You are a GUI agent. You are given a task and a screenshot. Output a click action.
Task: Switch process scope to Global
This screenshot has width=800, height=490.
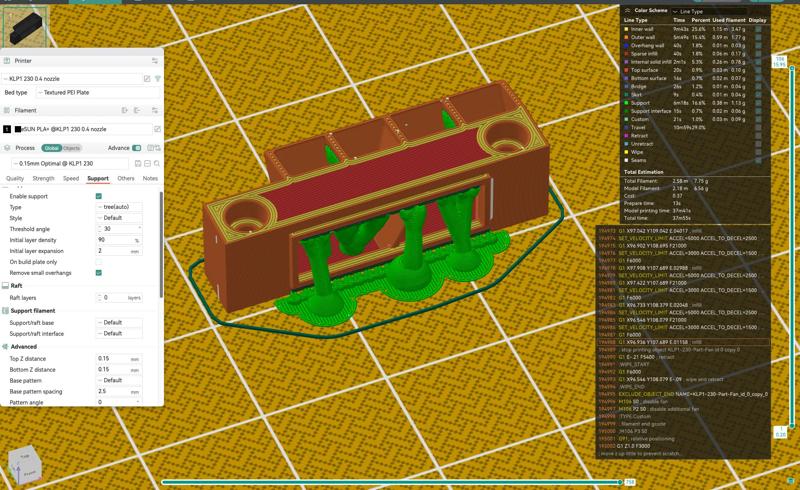[x=52, y=148]
